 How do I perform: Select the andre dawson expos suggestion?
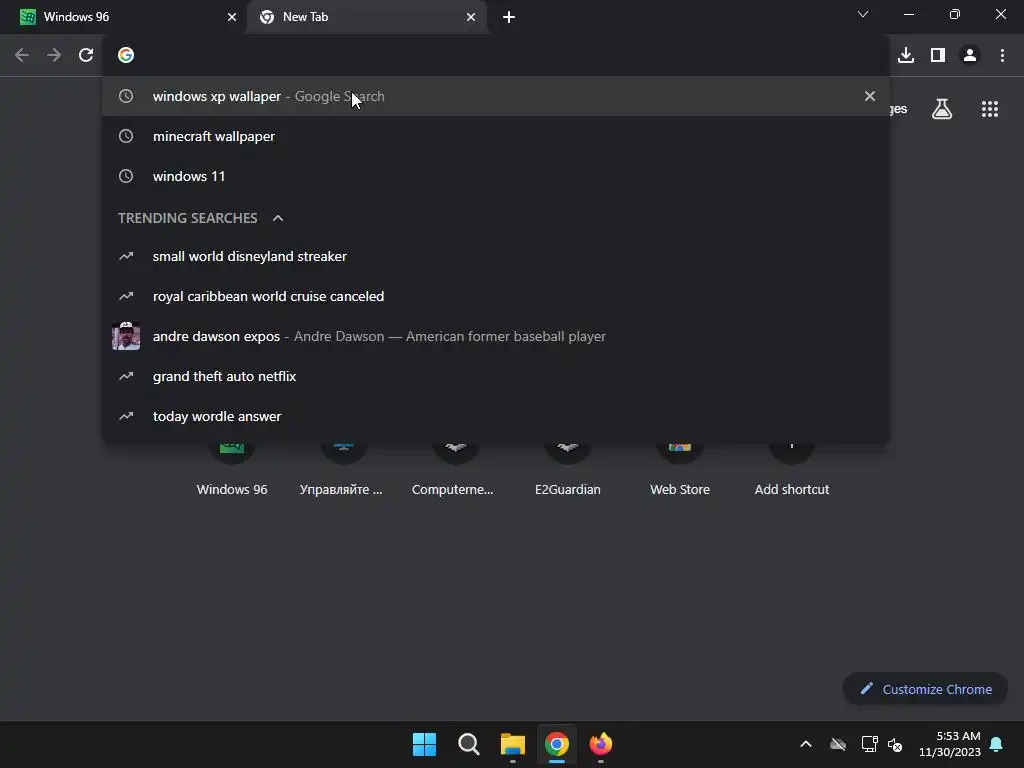click(496, 336)
